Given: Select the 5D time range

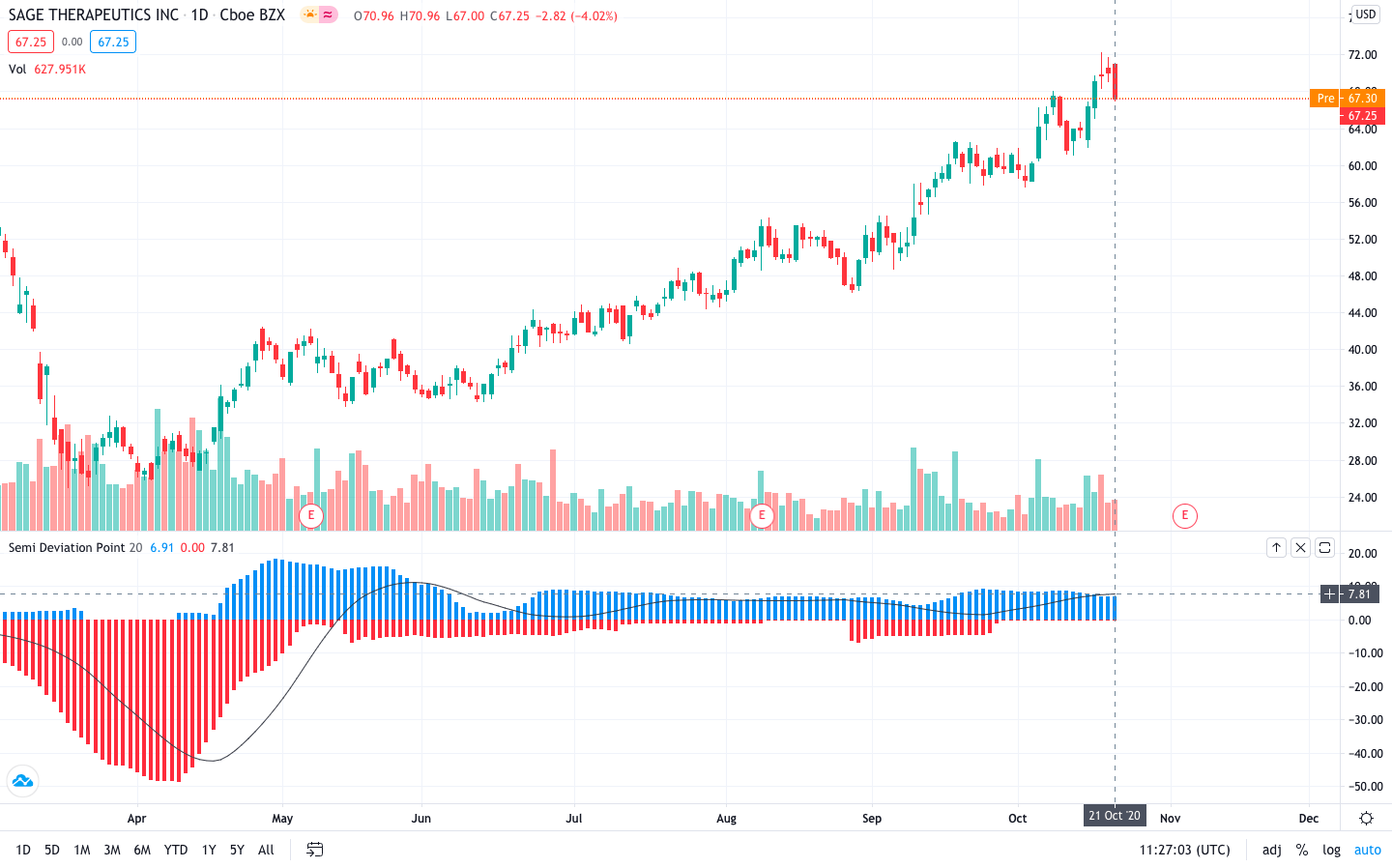Looking at the screenshot, I should [52, 850].
